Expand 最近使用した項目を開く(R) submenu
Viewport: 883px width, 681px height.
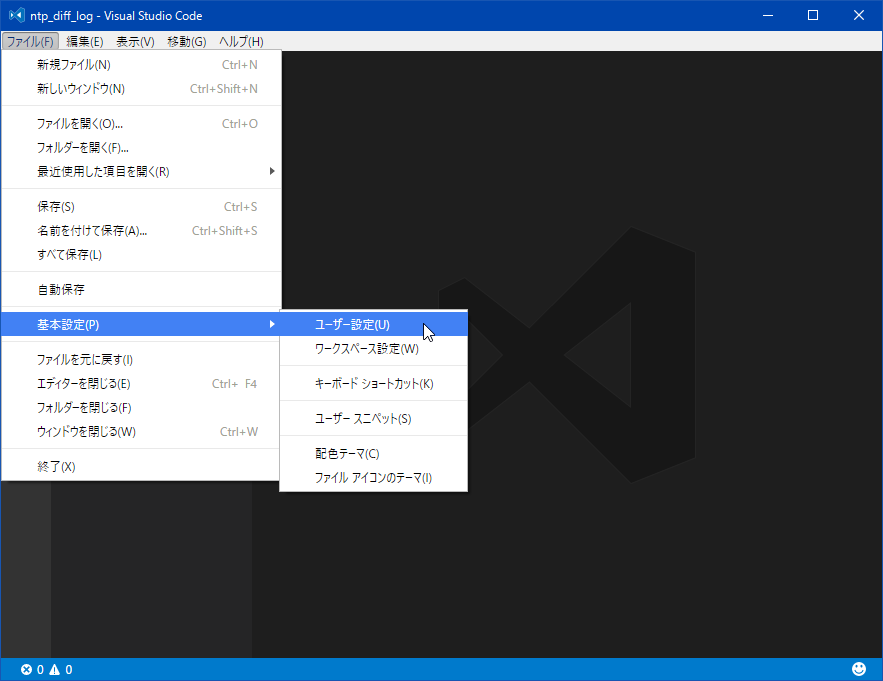141,171
